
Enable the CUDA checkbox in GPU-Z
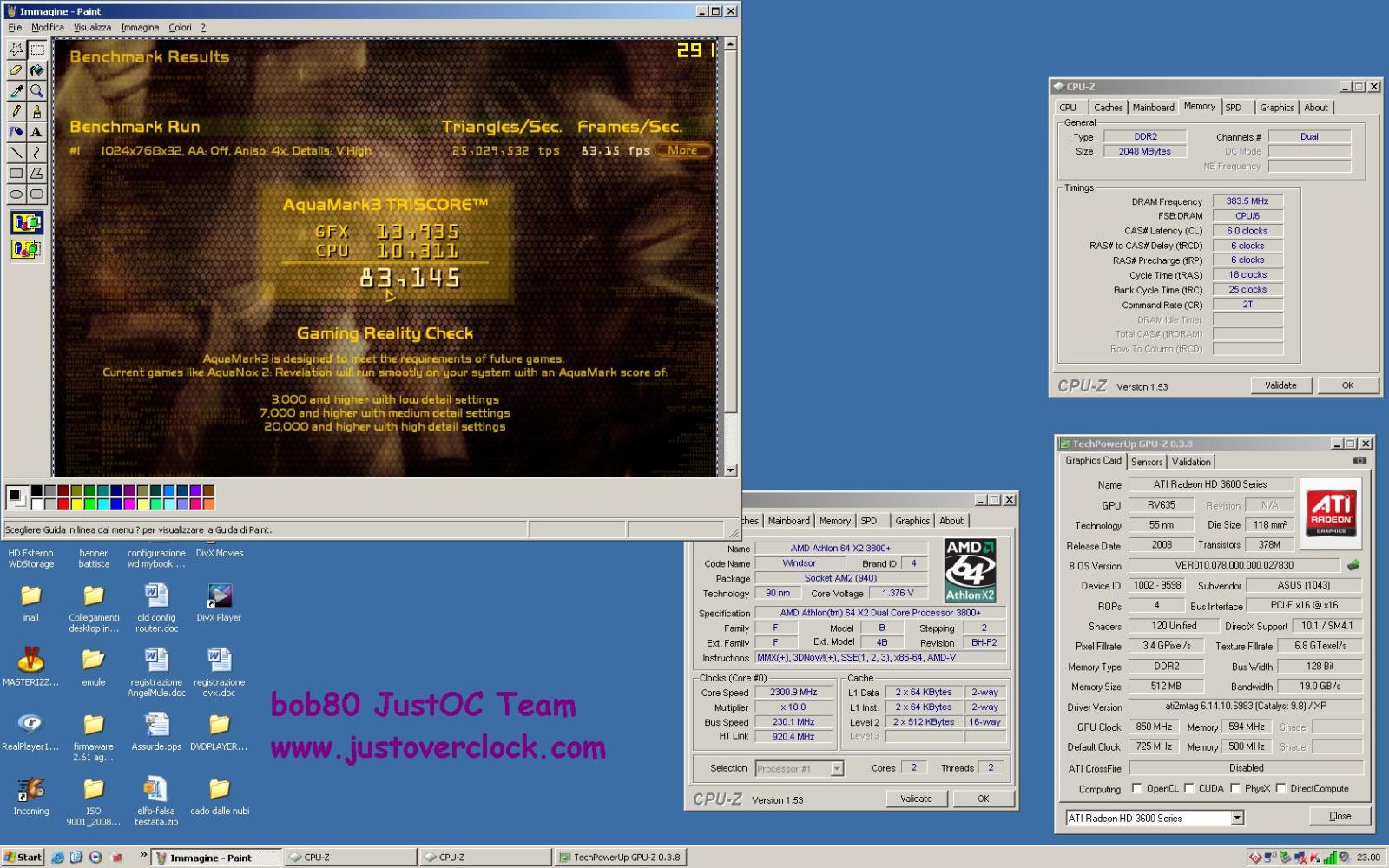1189,788
